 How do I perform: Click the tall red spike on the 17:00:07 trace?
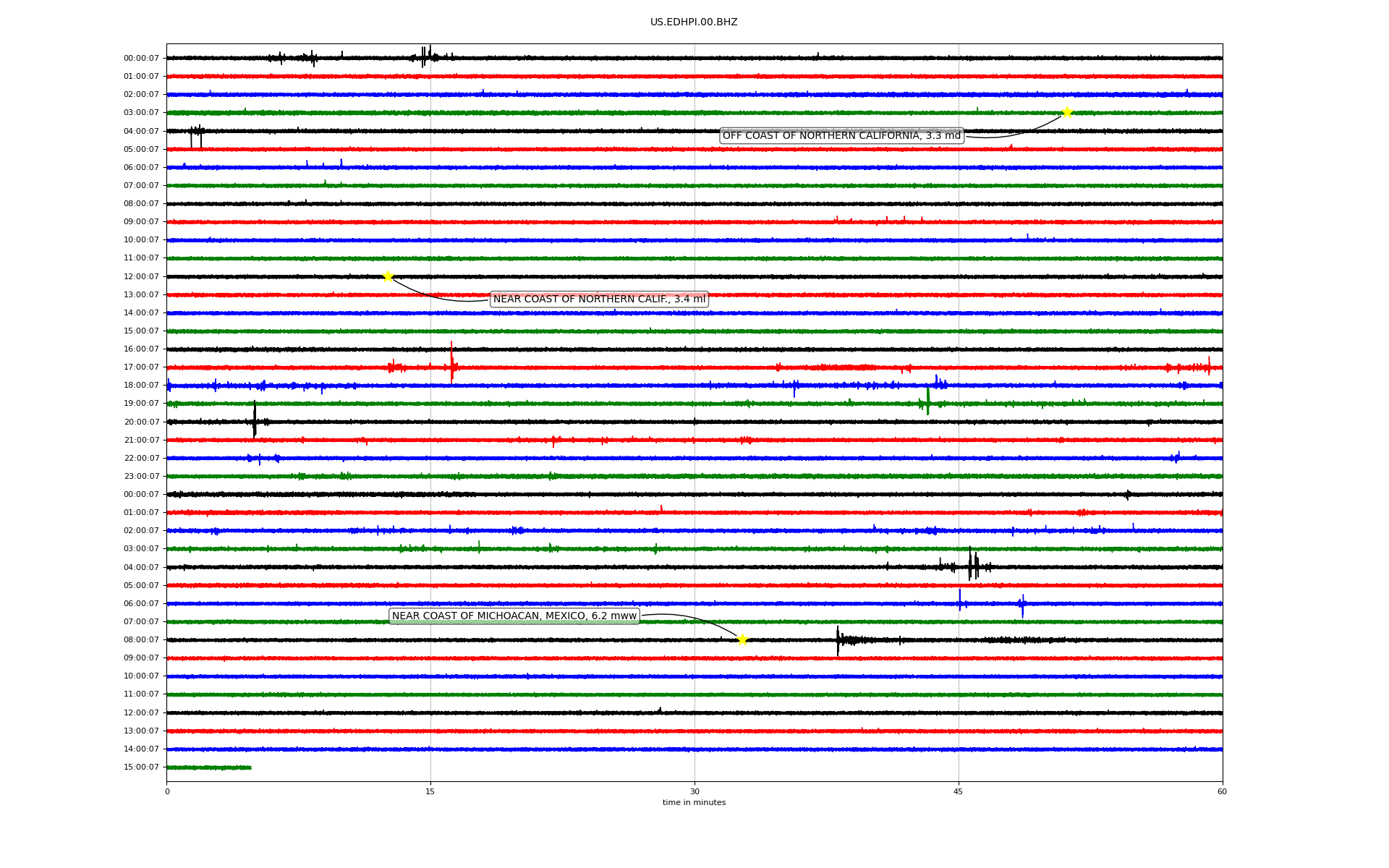[452, 362]
